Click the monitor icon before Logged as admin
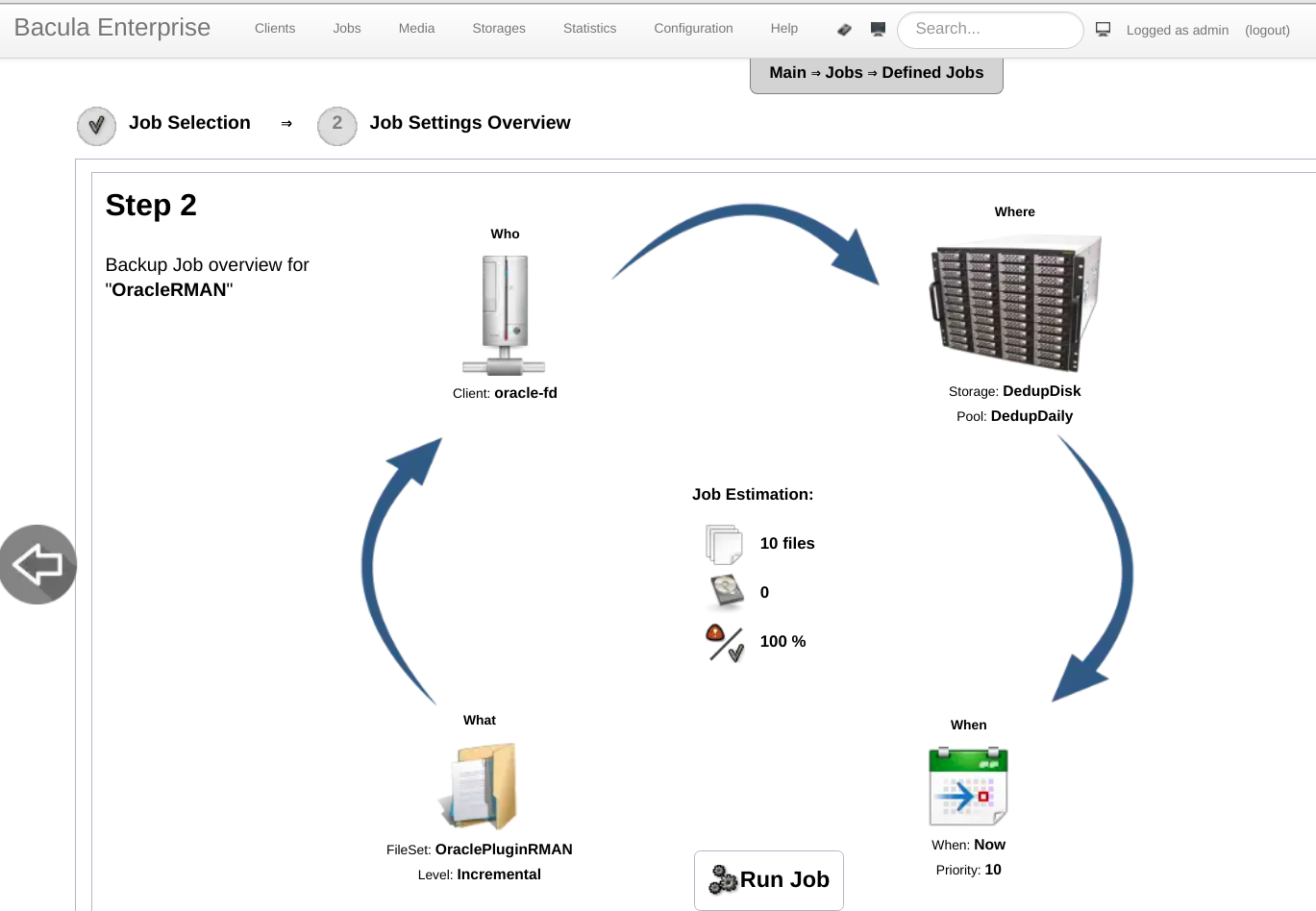The image size is (1316, 911). coord(1104,30)
